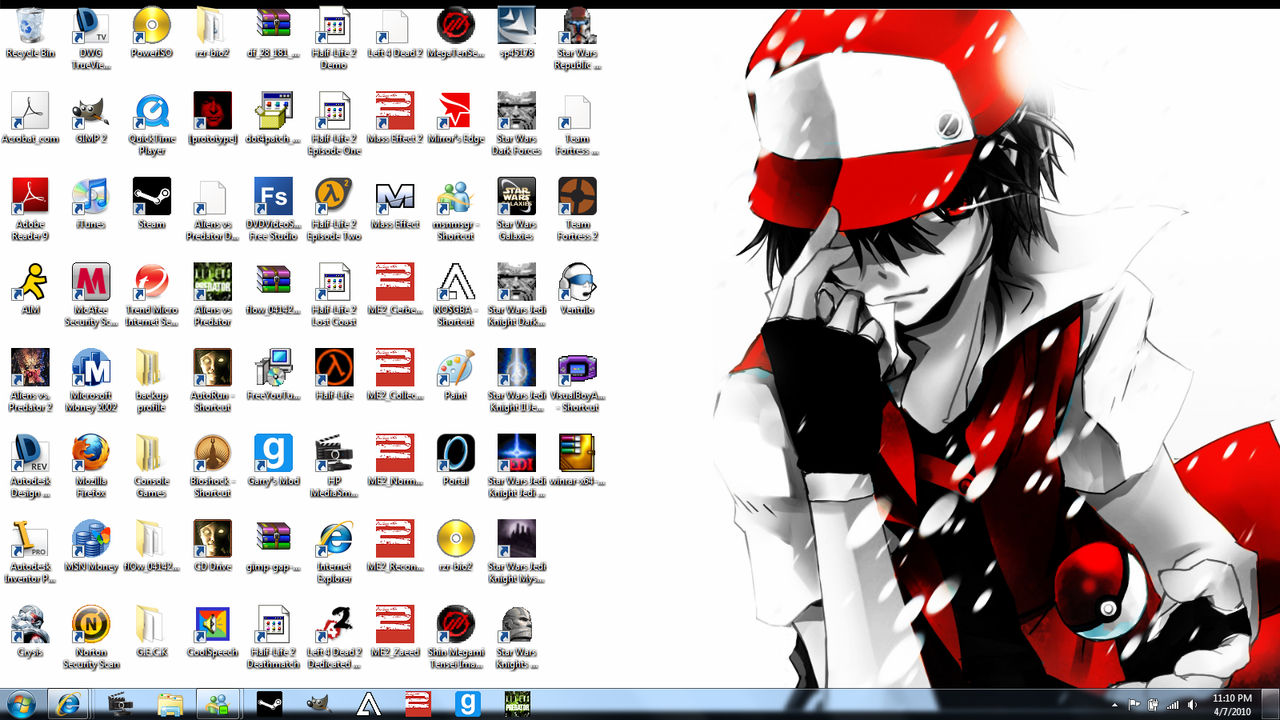1280x720 pixels.
Task: Open Action Center flag in tray
Action: [x=1134, y=704]
